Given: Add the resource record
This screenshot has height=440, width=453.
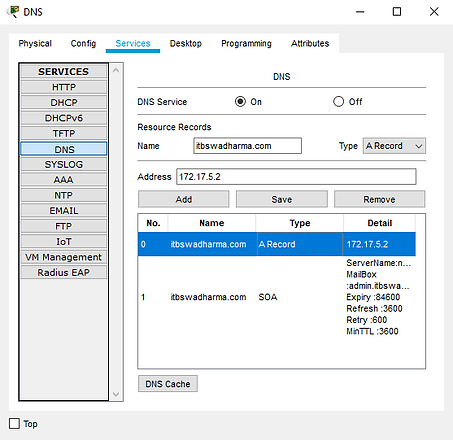Looking at the screenshot, I should click(184, 199).
